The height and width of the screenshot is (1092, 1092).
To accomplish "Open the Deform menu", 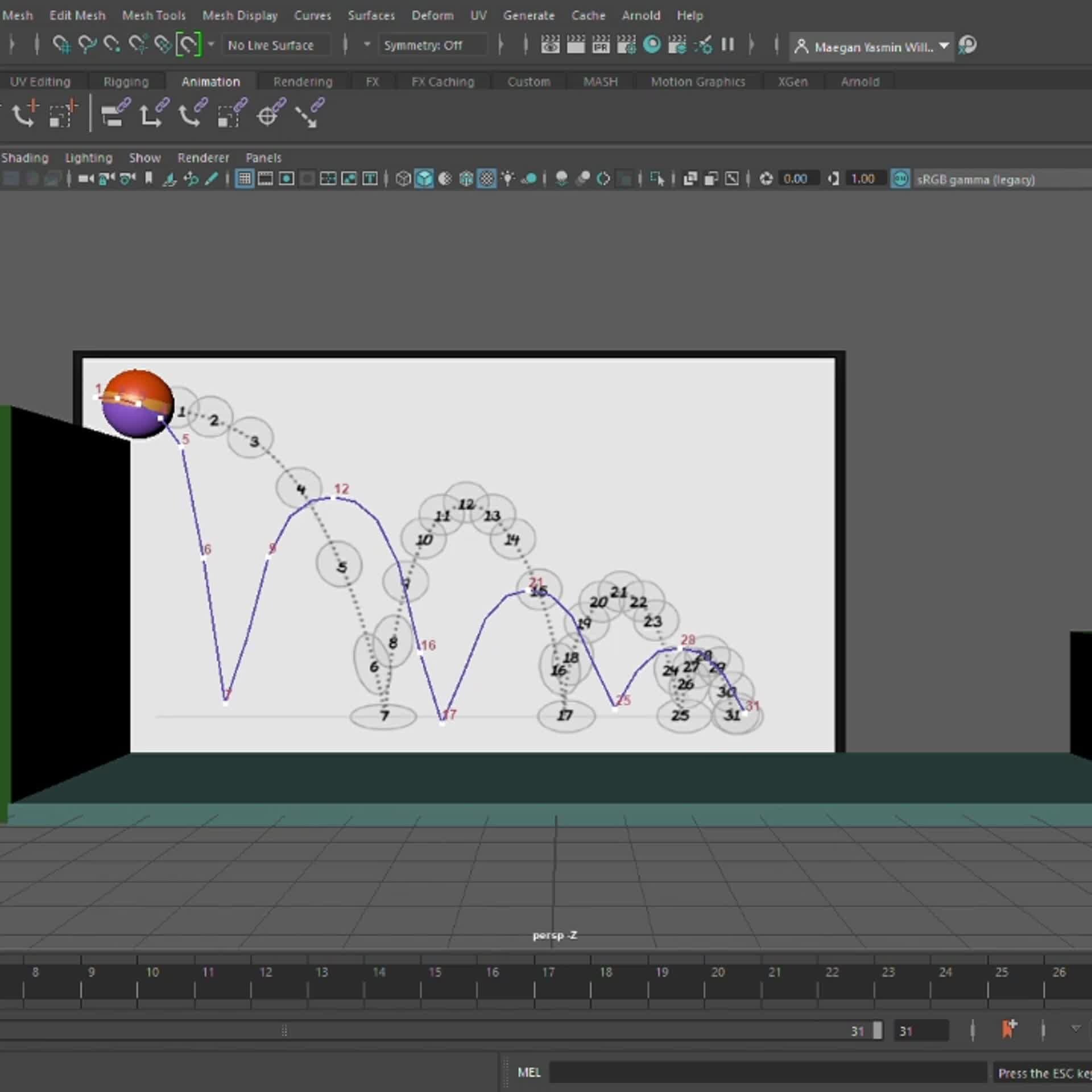I will 433,15.
